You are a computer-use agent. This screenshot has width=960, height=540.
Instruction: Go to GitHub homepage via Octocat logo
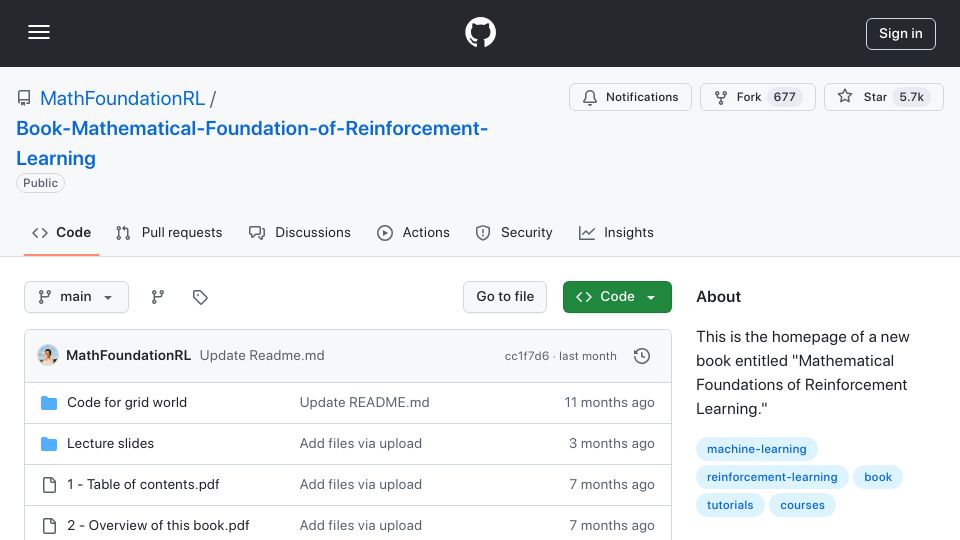[480, 32]
